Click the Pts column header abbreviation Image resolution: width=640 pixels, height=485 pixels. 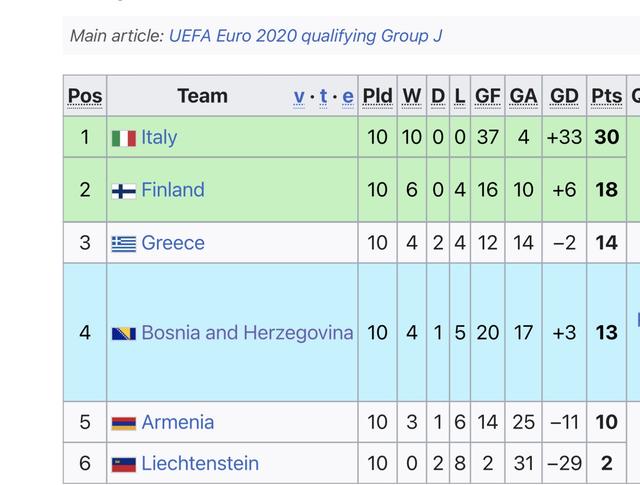tap(606, 96)
